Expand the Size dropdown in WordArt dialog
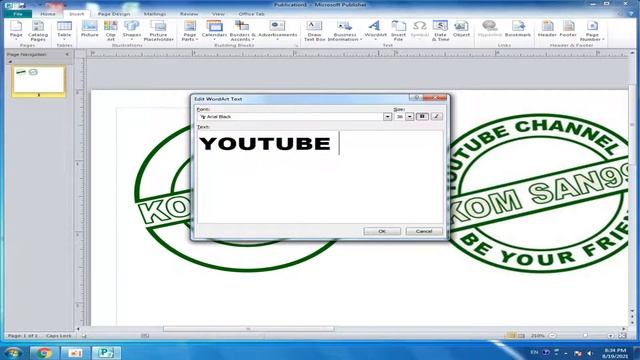This screenshot has width=640, height=360. coord(410,117)
